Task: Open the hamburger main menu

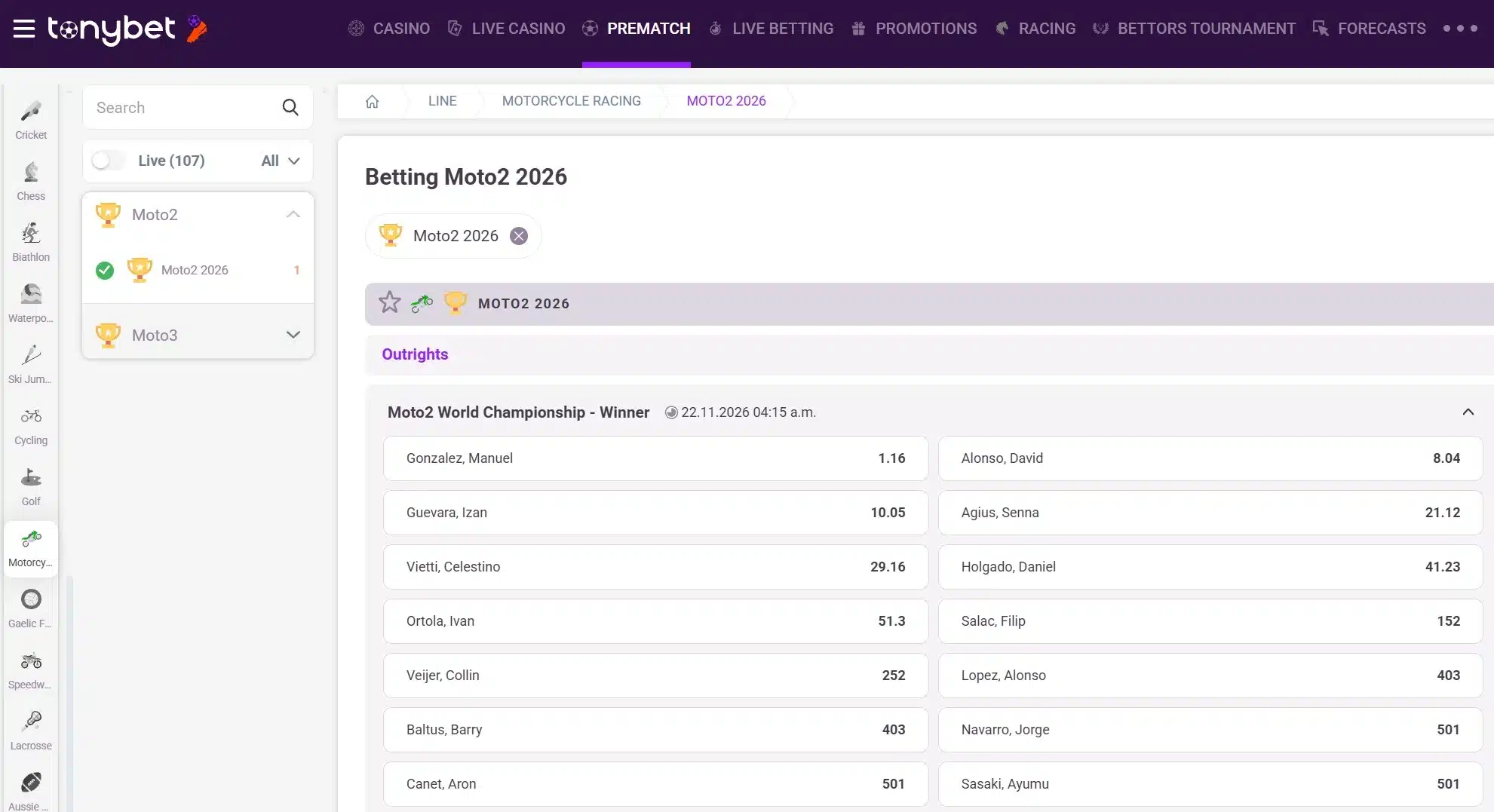Action: tap(24, 29)
